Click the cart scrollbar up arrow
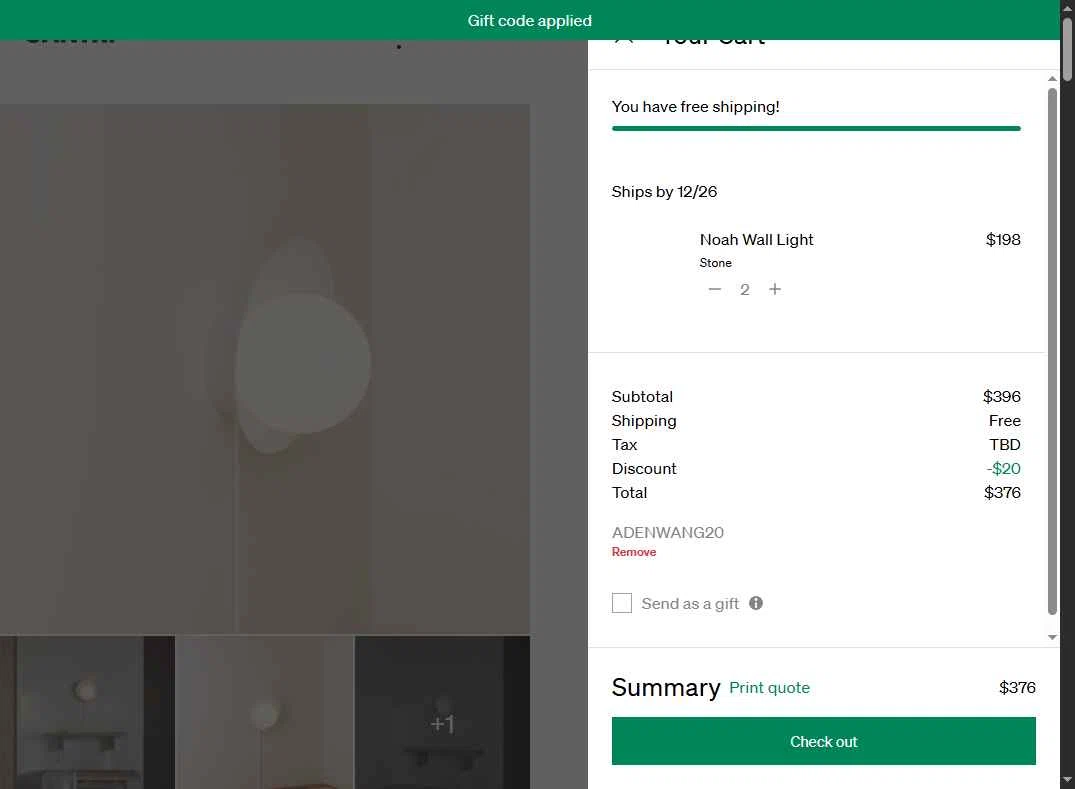Screen dimensions: 1075x789 pos(1052,79)
